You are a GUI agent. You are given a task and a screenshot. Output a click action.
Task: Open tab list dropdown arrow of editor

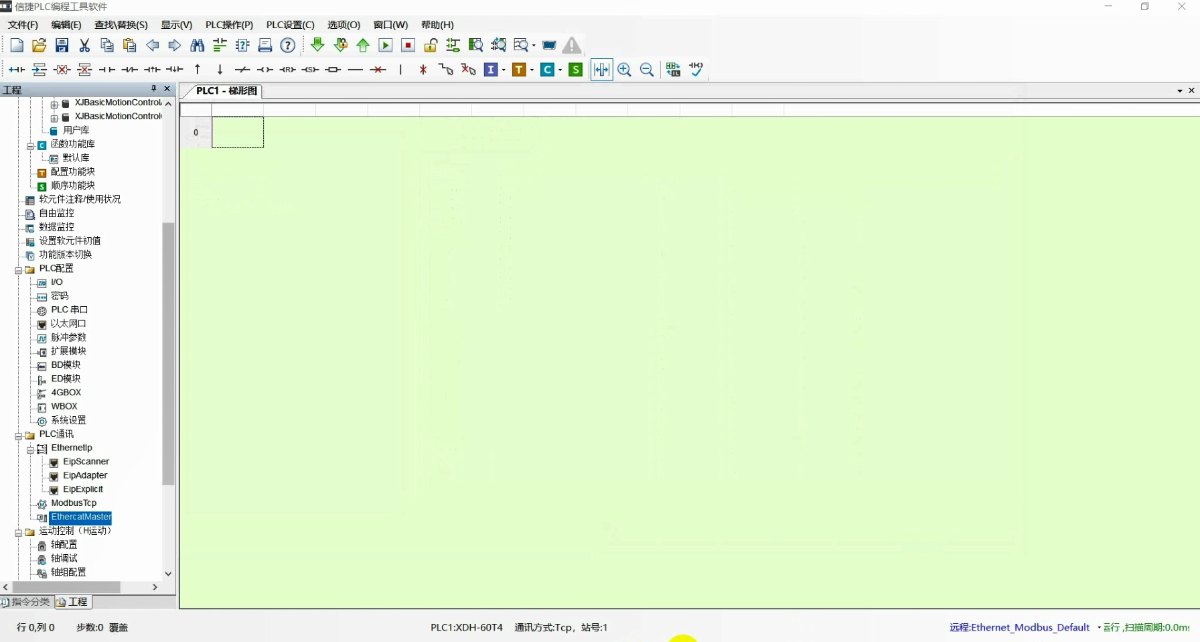tap(1180, 91)
